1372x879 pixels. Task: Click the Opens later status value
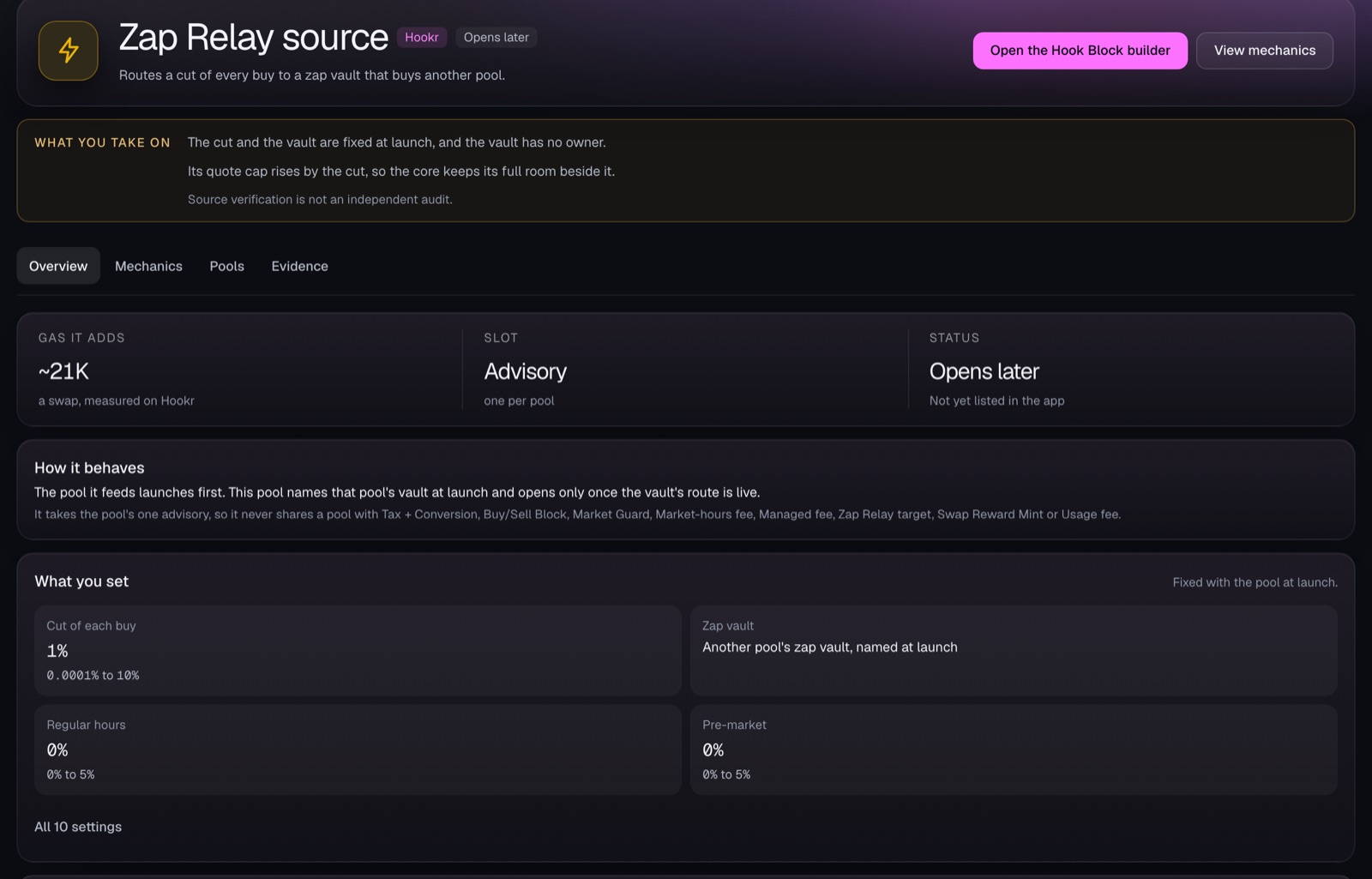pyautogui.click(x=984, y=371)
